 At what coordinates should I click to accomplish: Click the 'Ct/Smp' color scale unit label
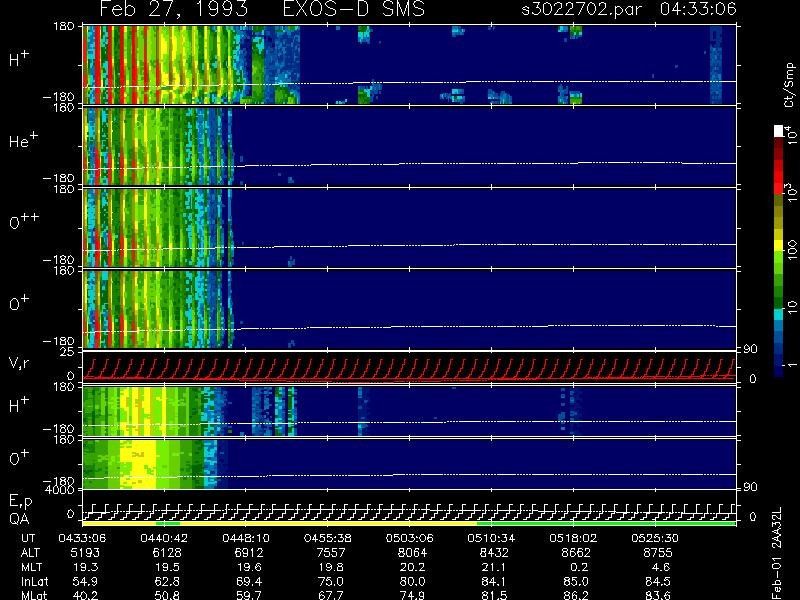(789, 85)
